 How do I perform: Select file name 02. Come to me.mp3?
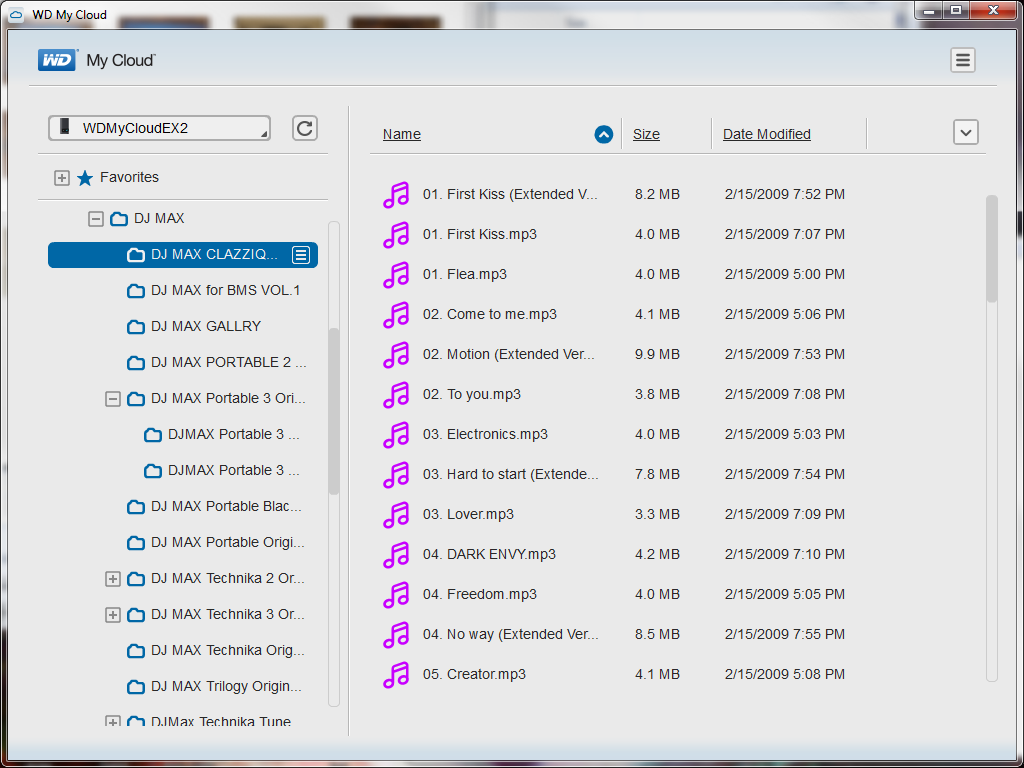[x=490, y=314]
